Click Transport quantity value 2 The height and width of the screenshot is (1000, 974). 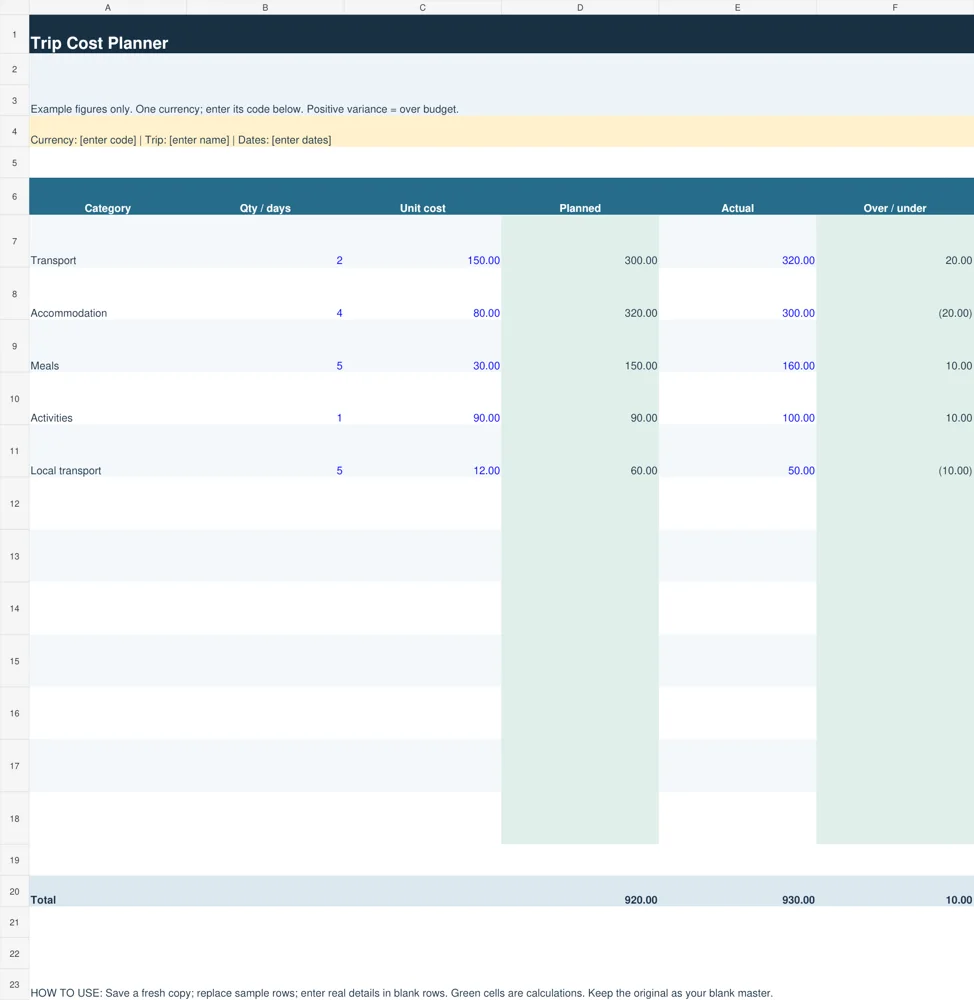[265, 242]
